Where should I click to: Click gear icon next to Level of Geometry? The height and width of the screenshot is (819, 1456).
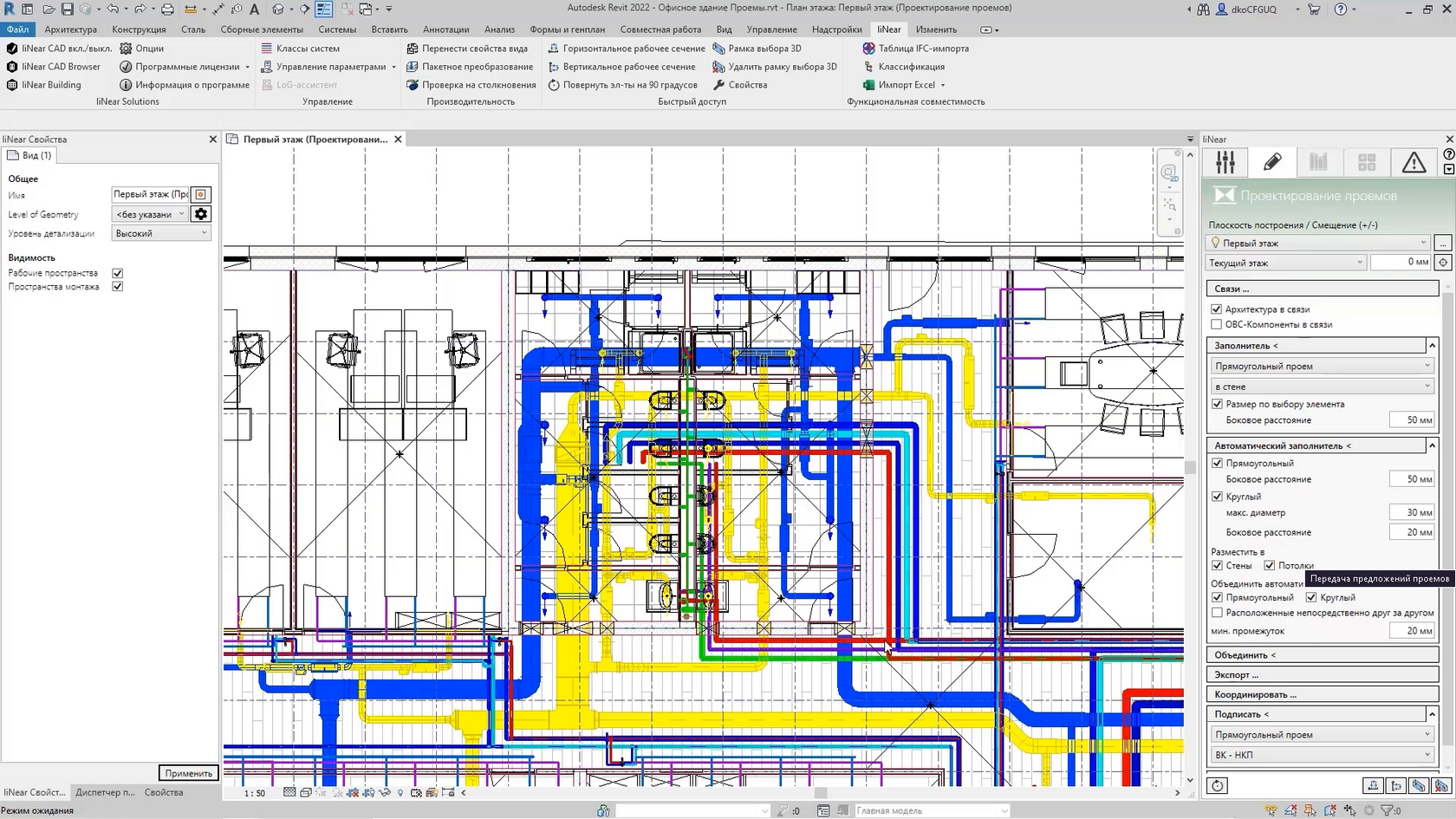201,214
